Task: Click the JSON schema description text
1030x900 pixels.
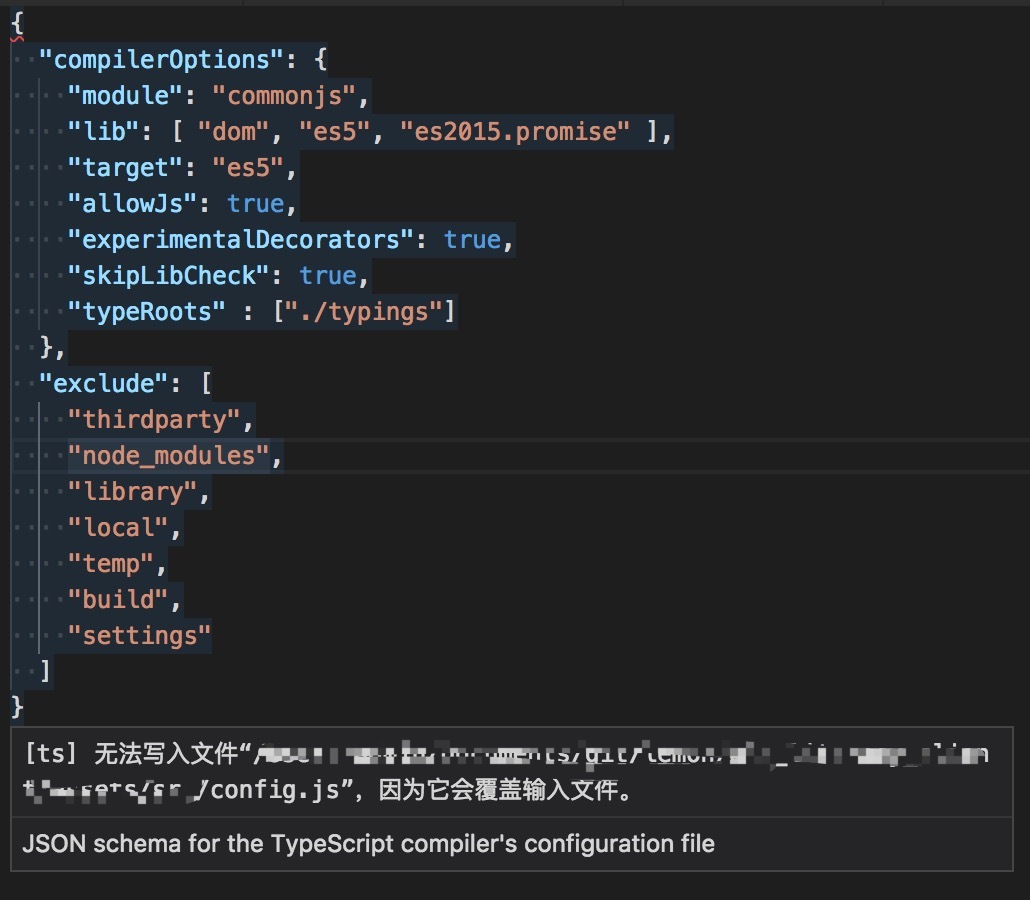Action: [x=368, y=844]
